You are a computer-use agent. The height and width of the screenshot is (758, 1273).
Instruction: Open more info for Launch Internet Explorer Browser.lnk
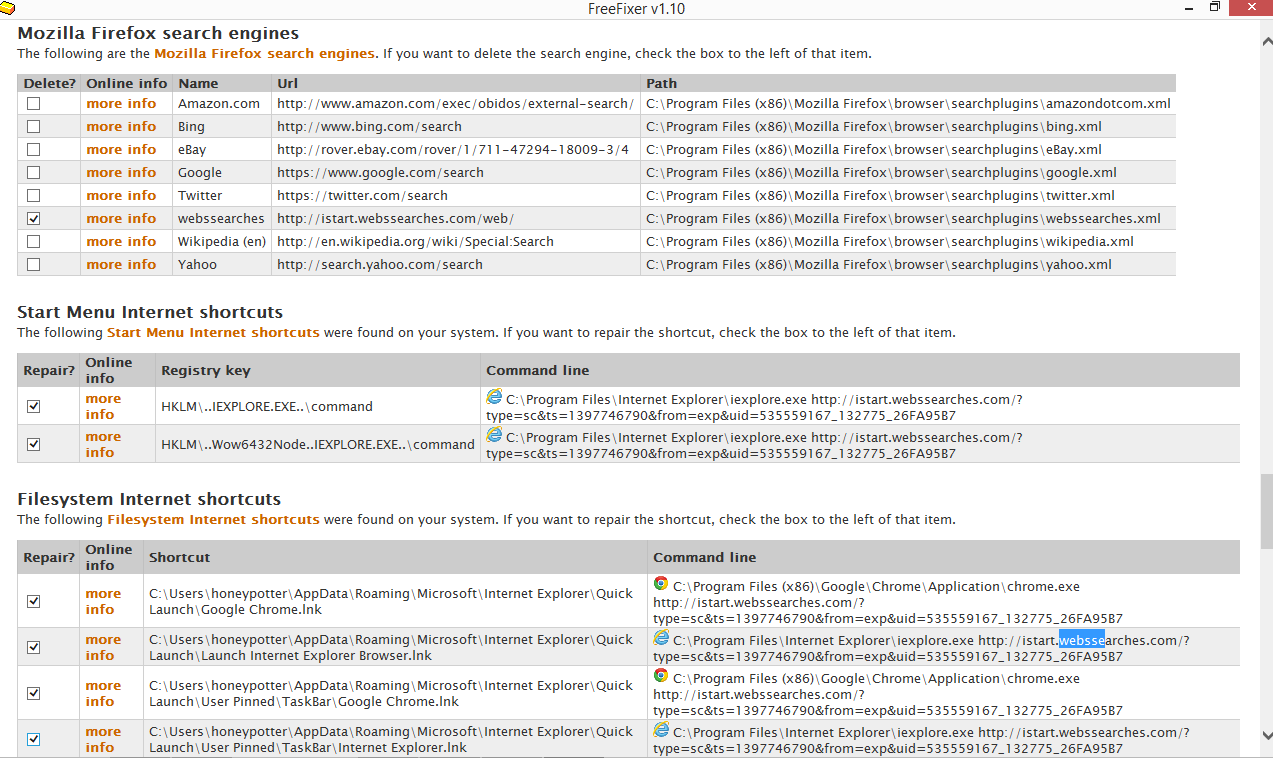coord(103,648)
